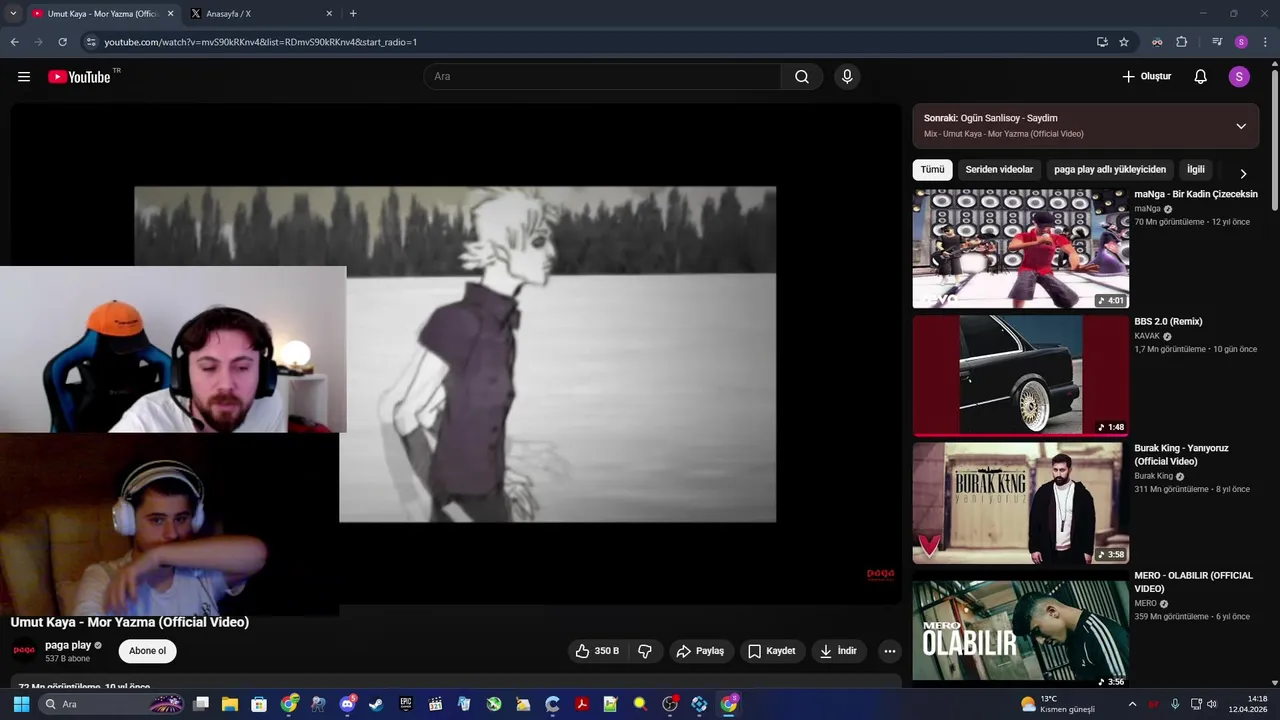
Task: Click Abone ol subscribe button
Action: pos(147,651)
